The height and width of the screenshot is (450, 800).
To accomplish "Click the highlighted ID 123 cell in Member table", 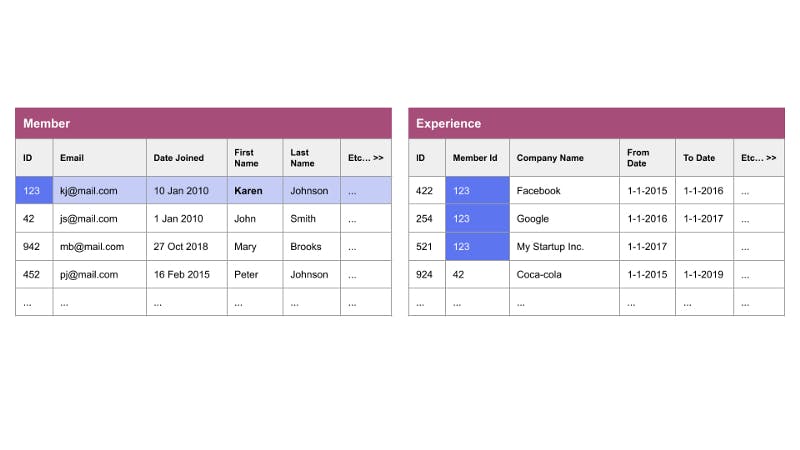I will coord(34,191).
